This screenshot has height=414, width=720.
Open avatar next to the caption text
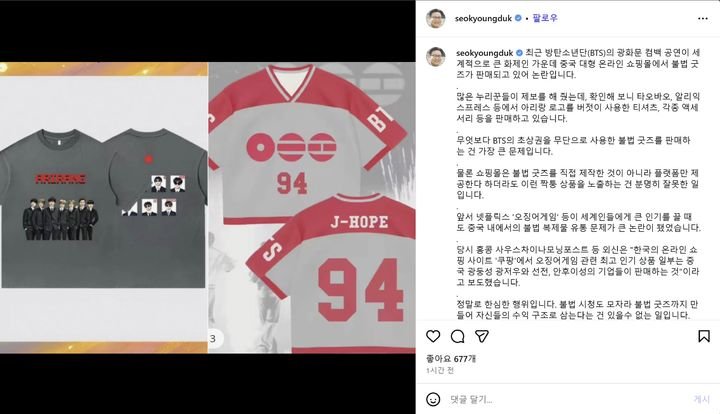436,56
